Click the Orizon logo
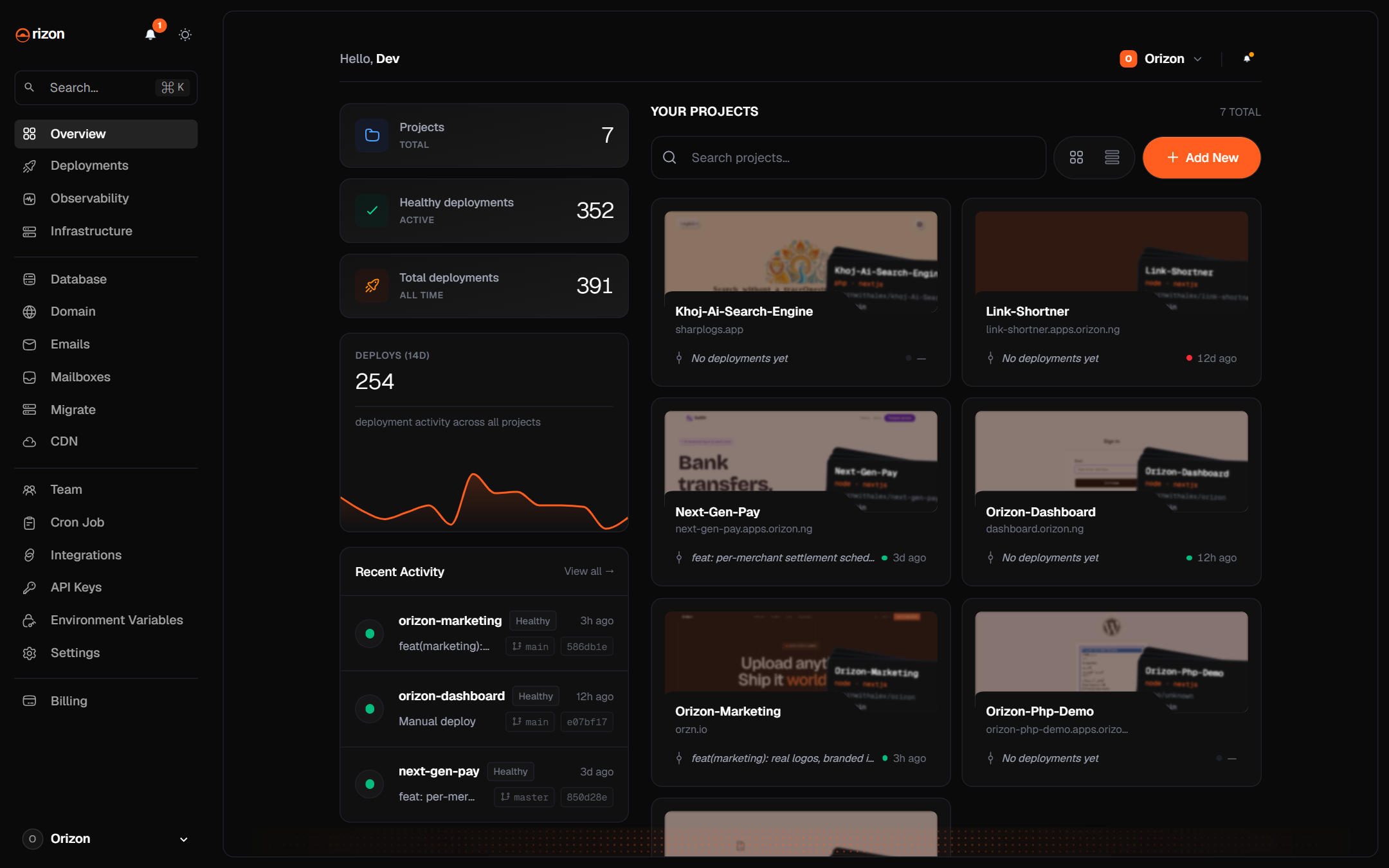The width and height of the screenshot is (1389, 868). click(40, 34)
